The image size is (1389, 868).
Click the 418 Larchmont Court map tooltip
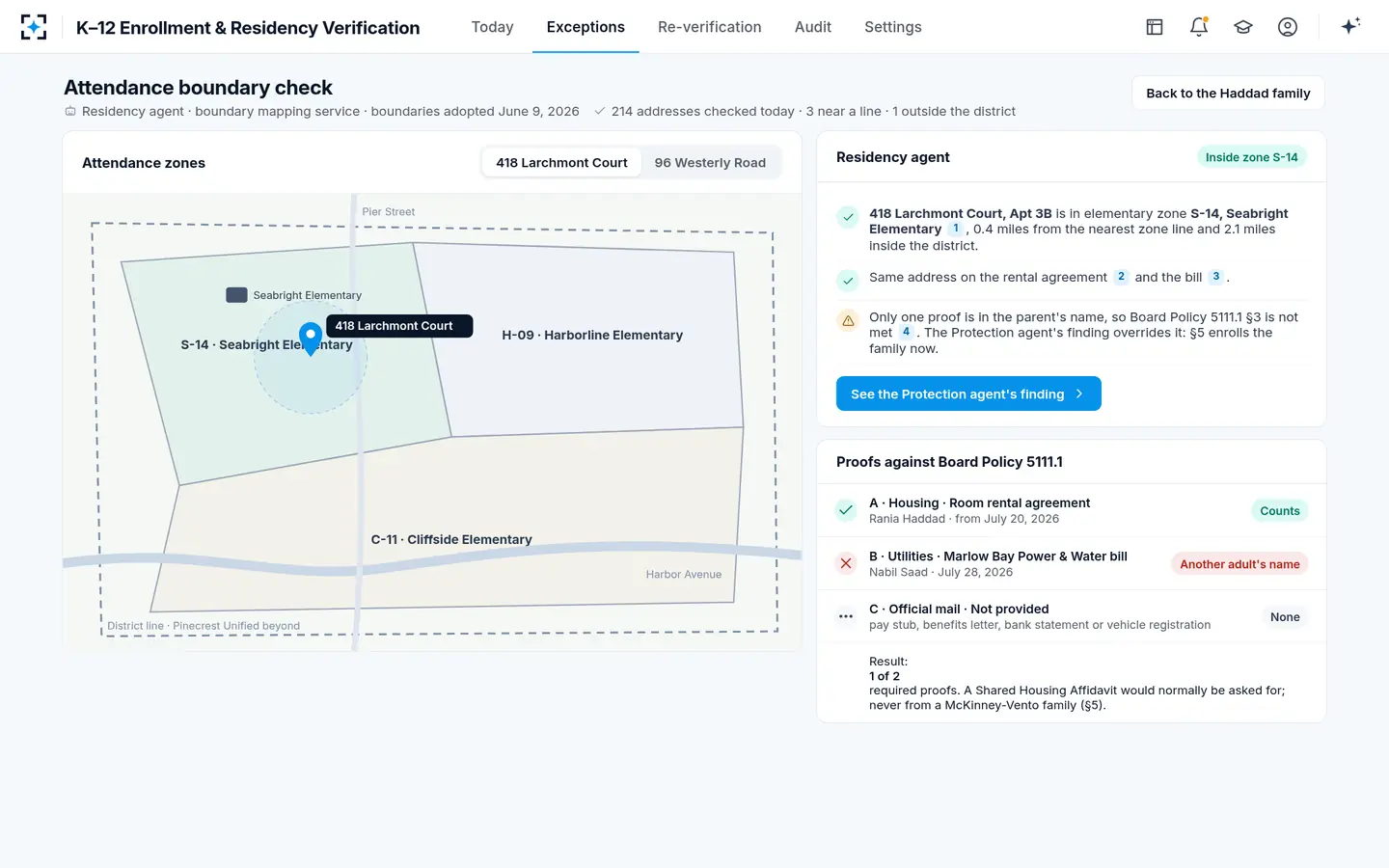pos(399,326)
